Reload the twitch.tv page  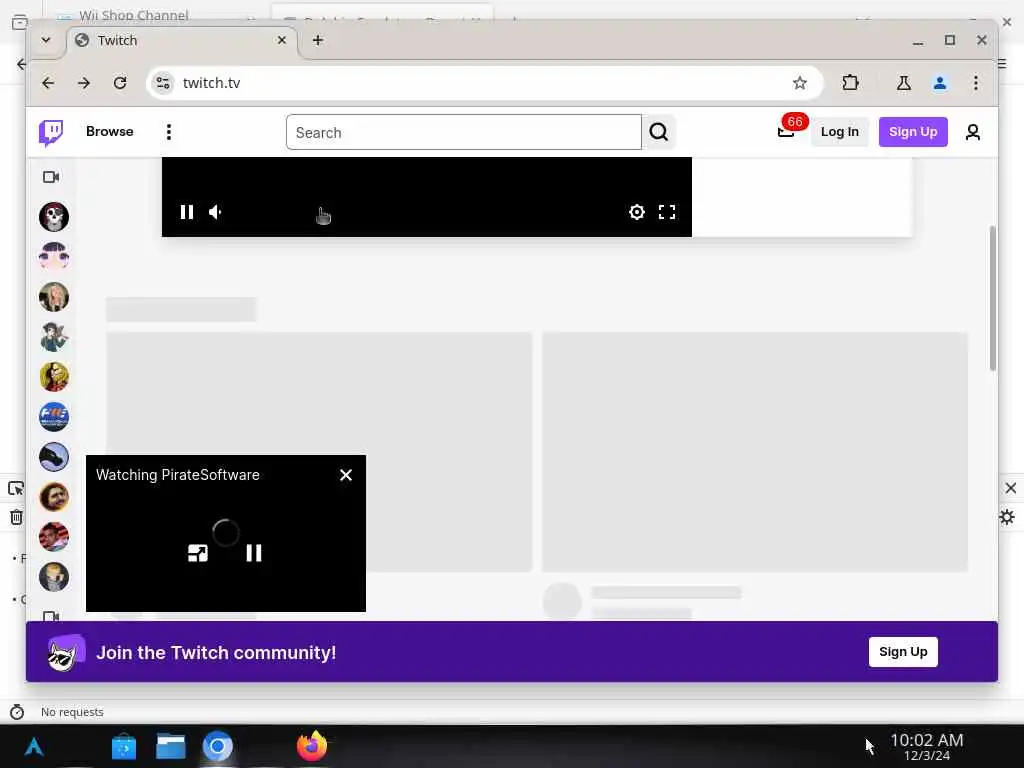[120, 83]
